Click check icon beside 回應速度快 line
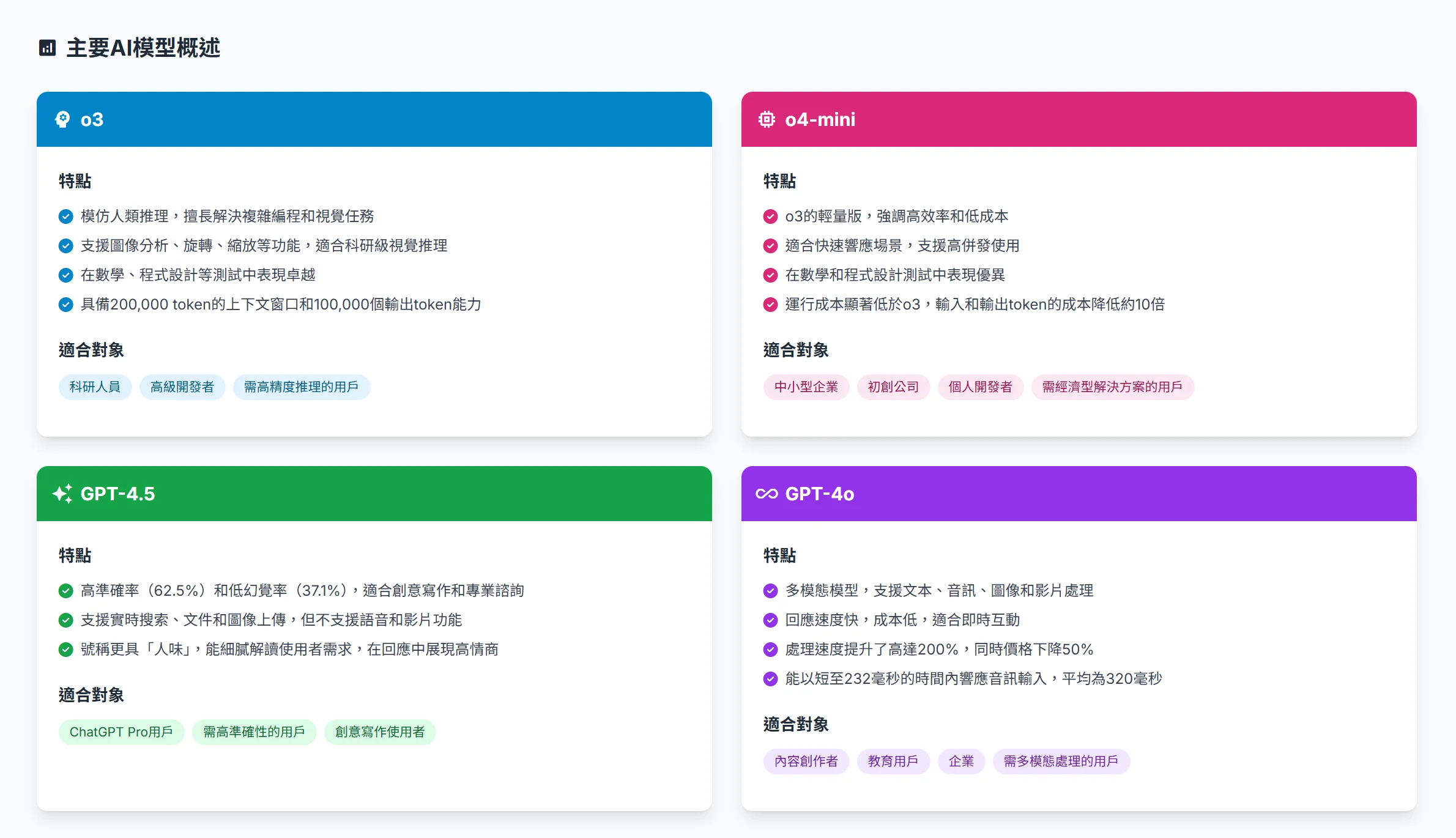This screenshot has height=838, width=1456. (x=771, y=620)
